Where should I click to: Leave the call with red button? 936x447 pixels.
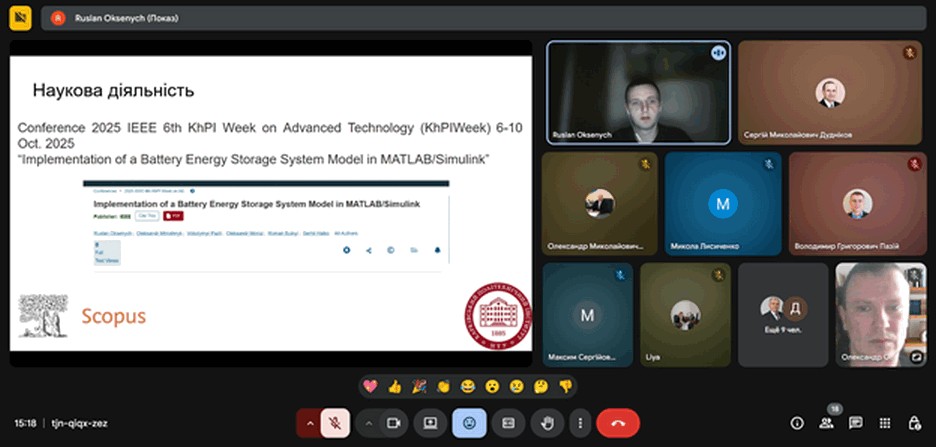tap(618, 423)
